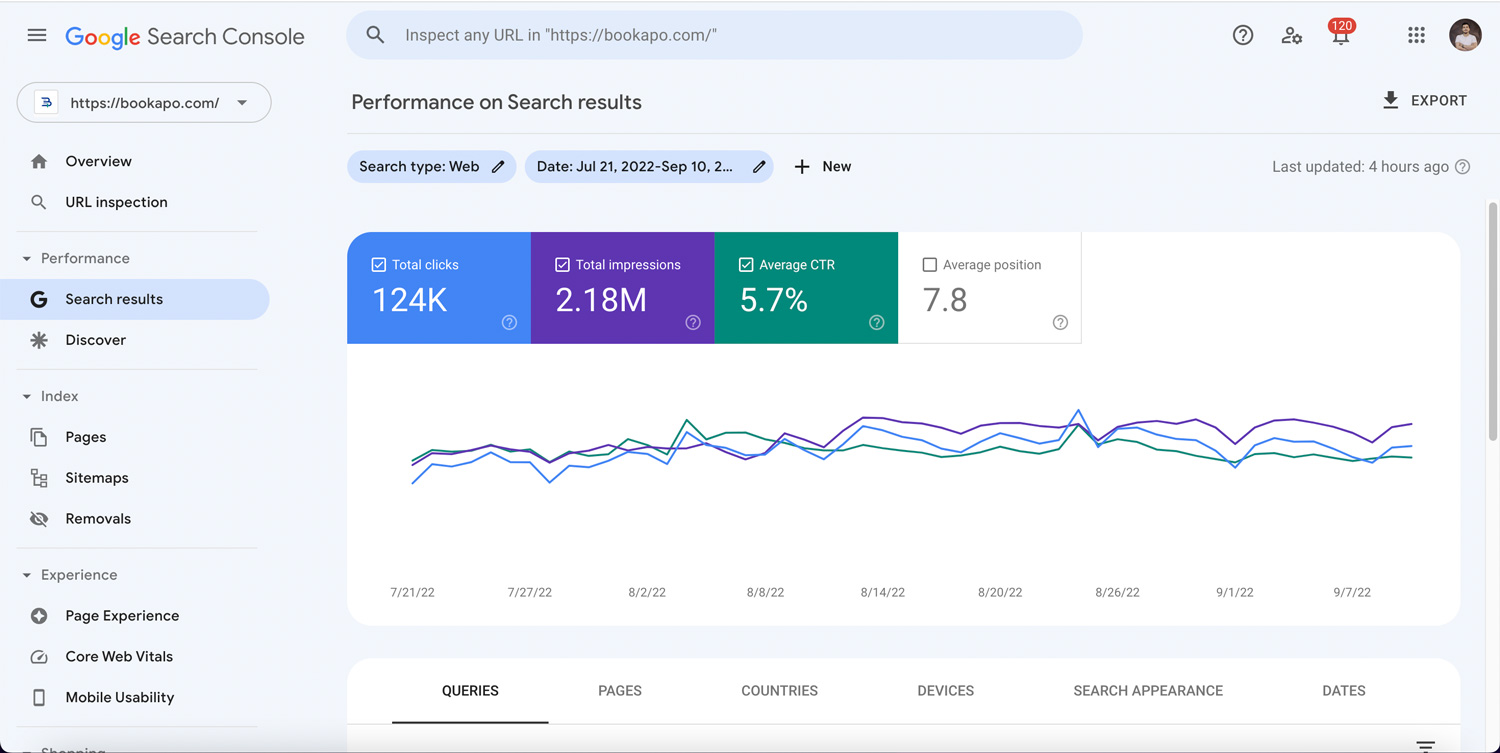Collapse the Index section
The width and height of the screenshot is (1500, 753).
[x=27, y=397]
